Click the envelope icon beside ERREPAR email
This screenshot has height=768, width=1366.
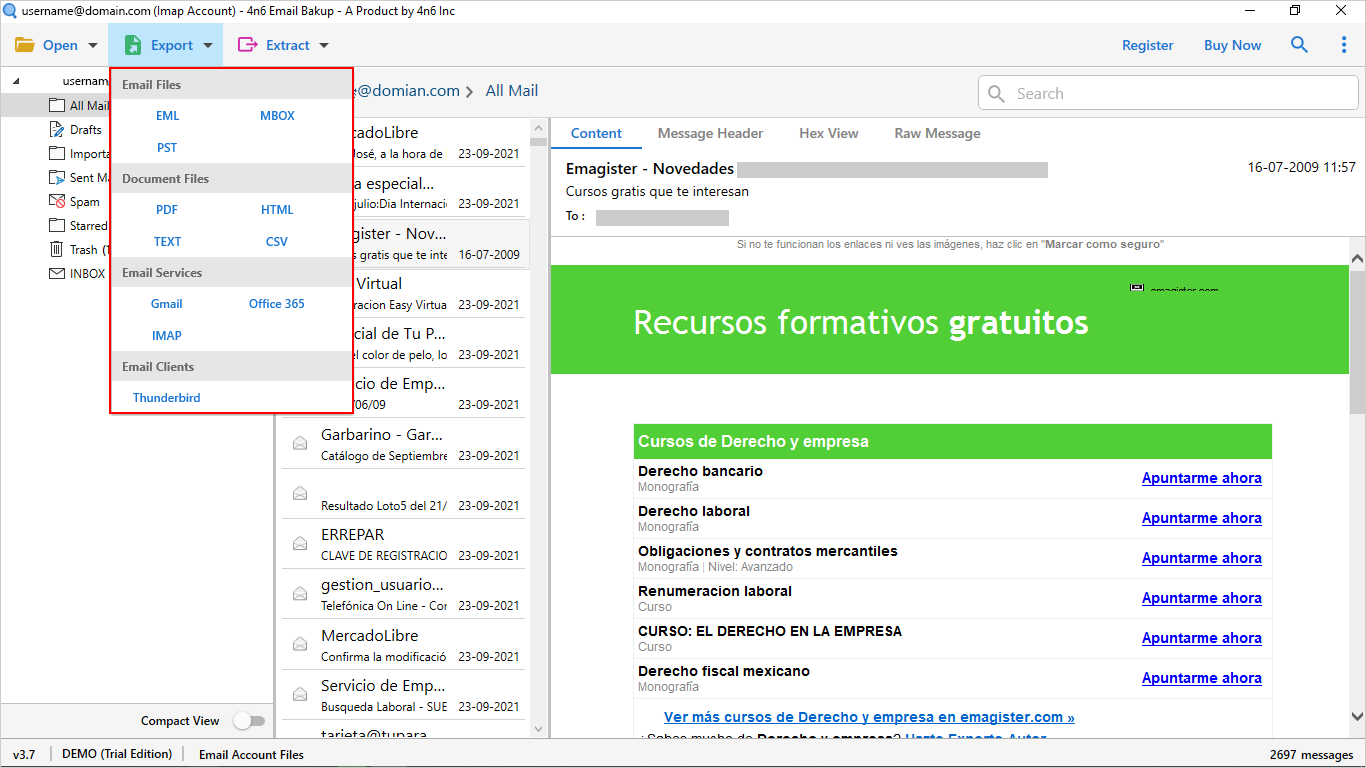(x=299, y=543)
